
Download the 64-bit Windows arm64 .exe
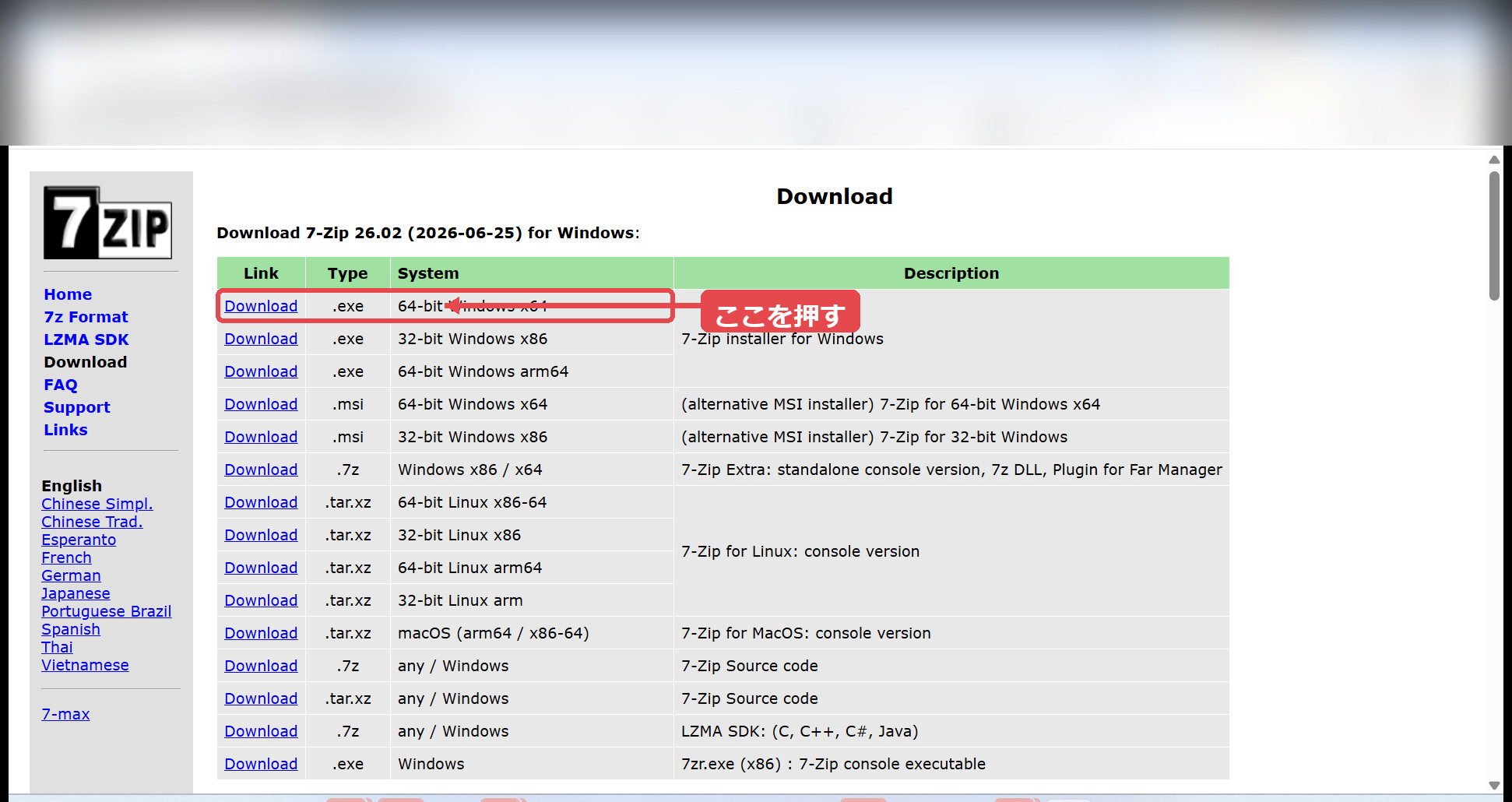261,371
